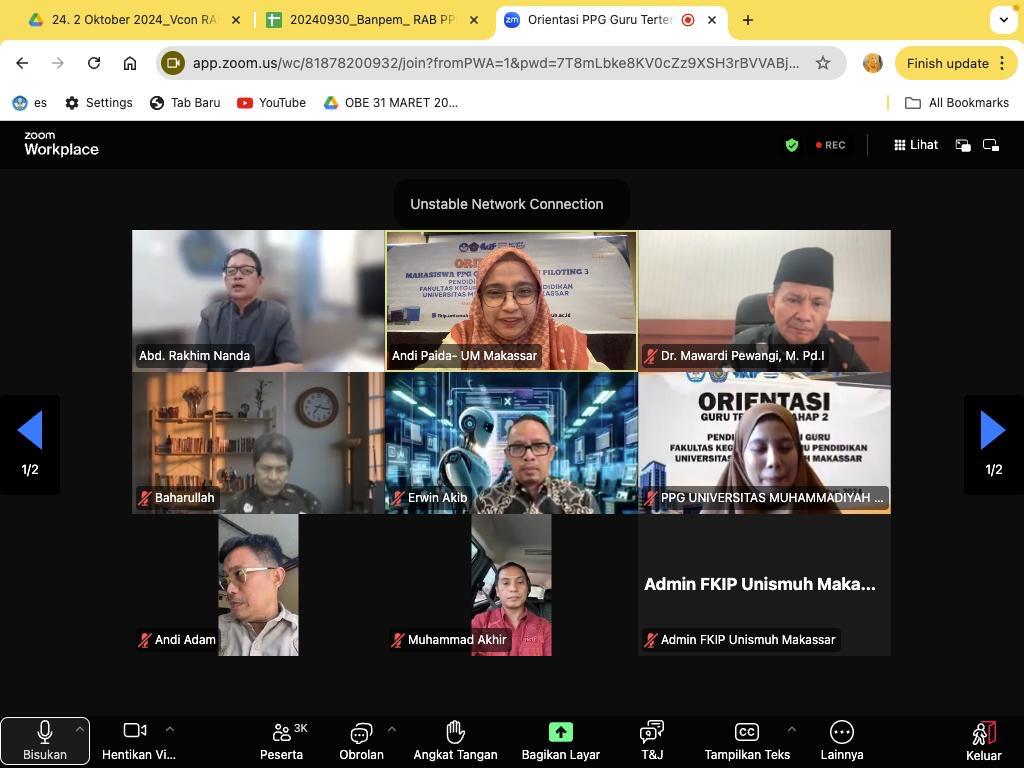This screenshot has width=1024, height=768.
Task: Open the YouTube bookmark
Action: click(x=271, y=103)
